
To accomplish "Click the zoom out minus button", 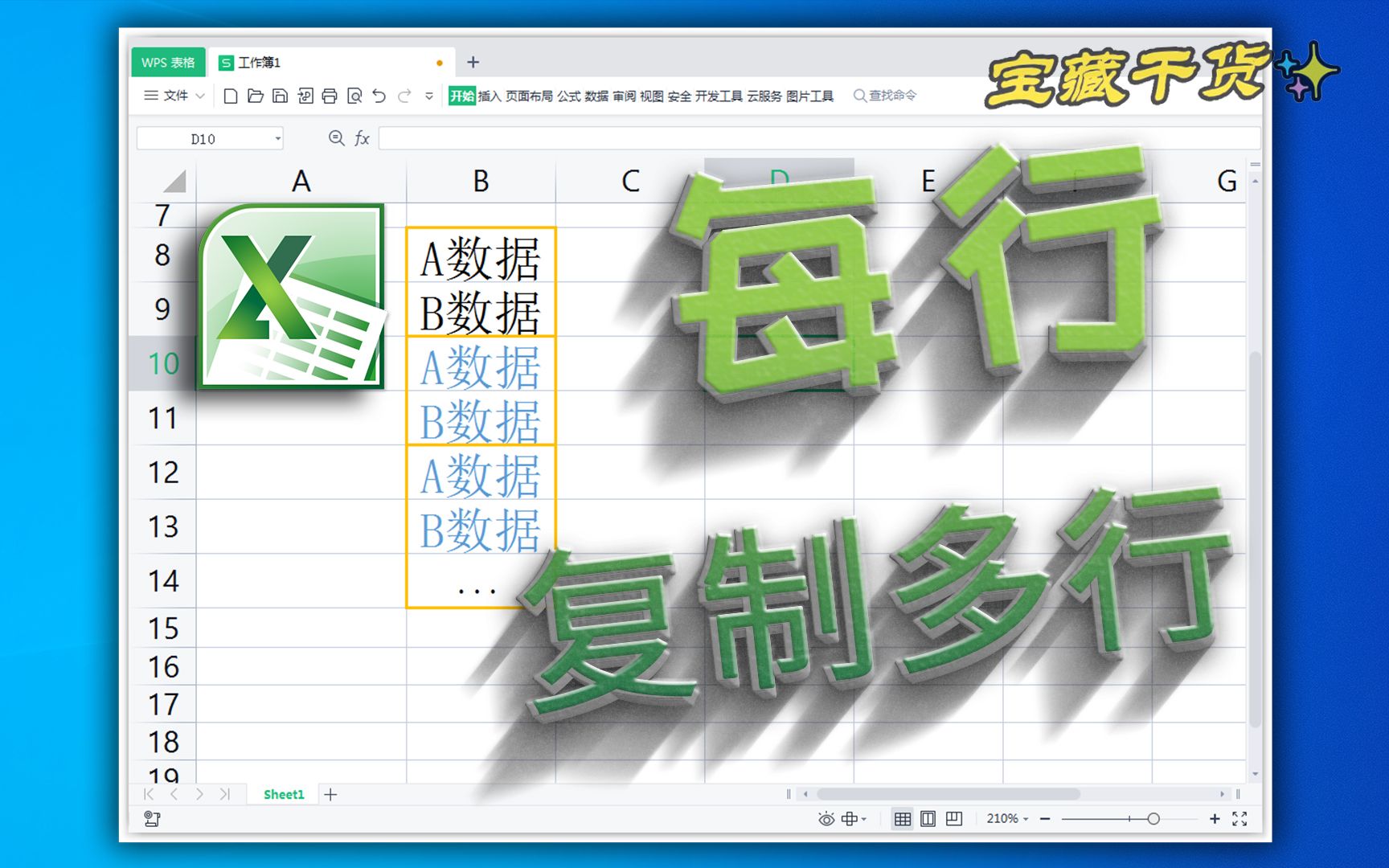I will pos(1045,819).
